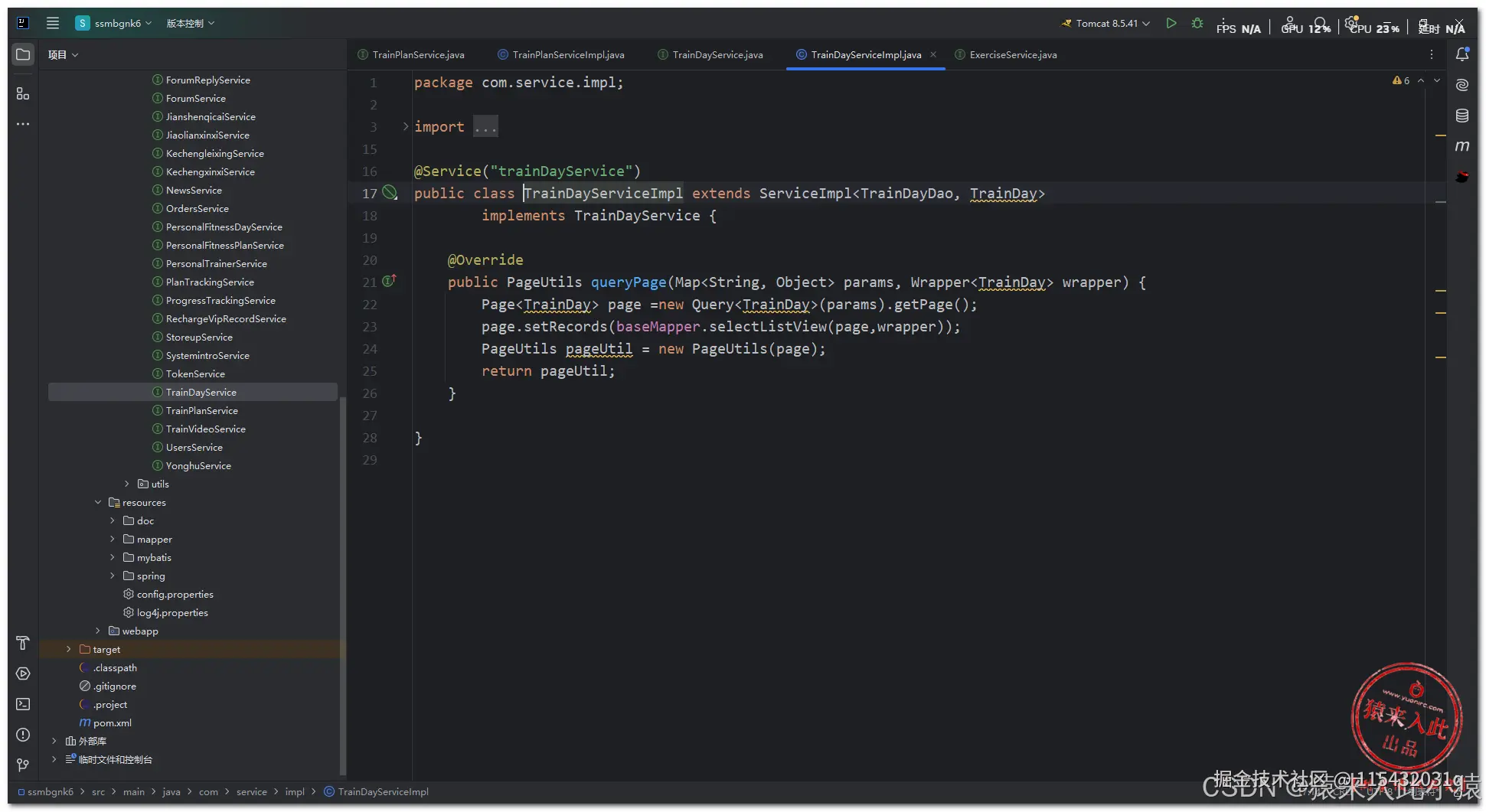Expand the folded import block
Image resolution: width=1486 pixels, height=812 pixels.
pyautogui.click(x=406, y=127)
